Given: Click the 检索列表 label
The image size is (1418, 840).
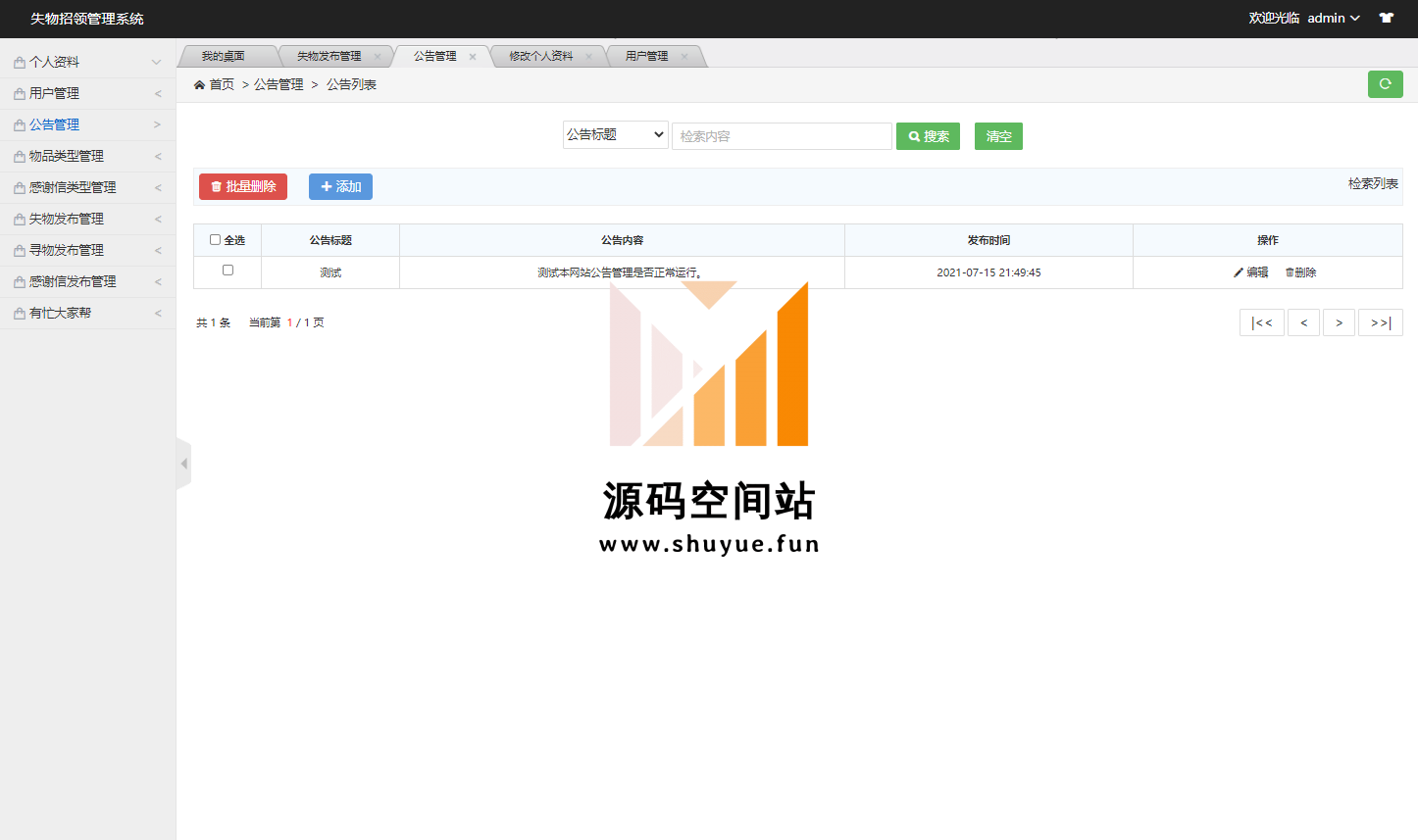Looking at the screenshot, I should click(x=1373, y=183).
